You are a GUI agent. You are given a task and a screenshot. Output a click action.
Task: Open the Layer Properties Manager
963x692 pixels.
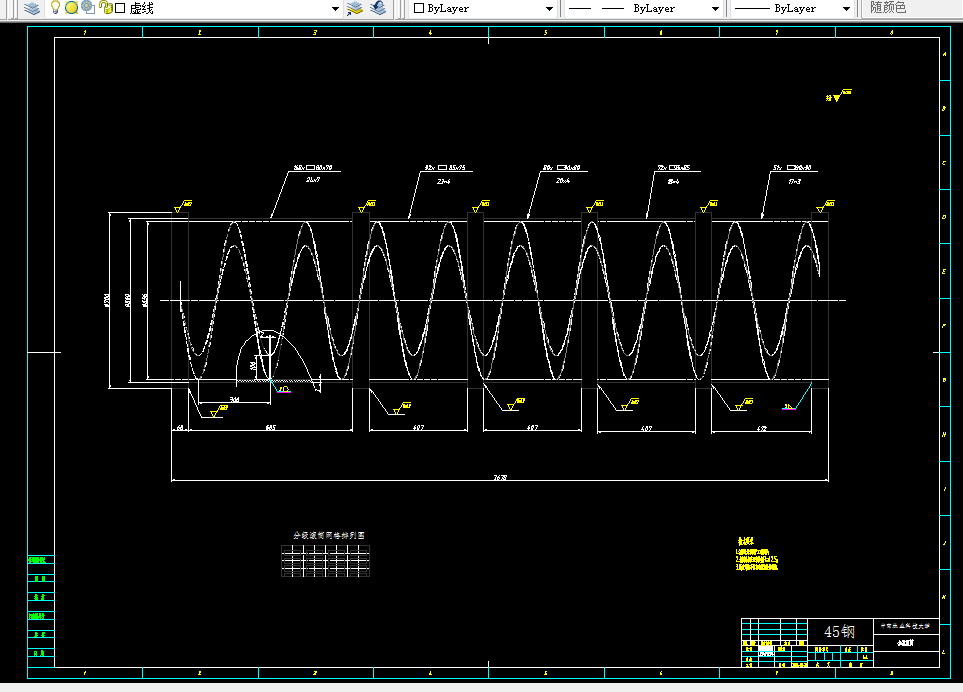[31, 8]
